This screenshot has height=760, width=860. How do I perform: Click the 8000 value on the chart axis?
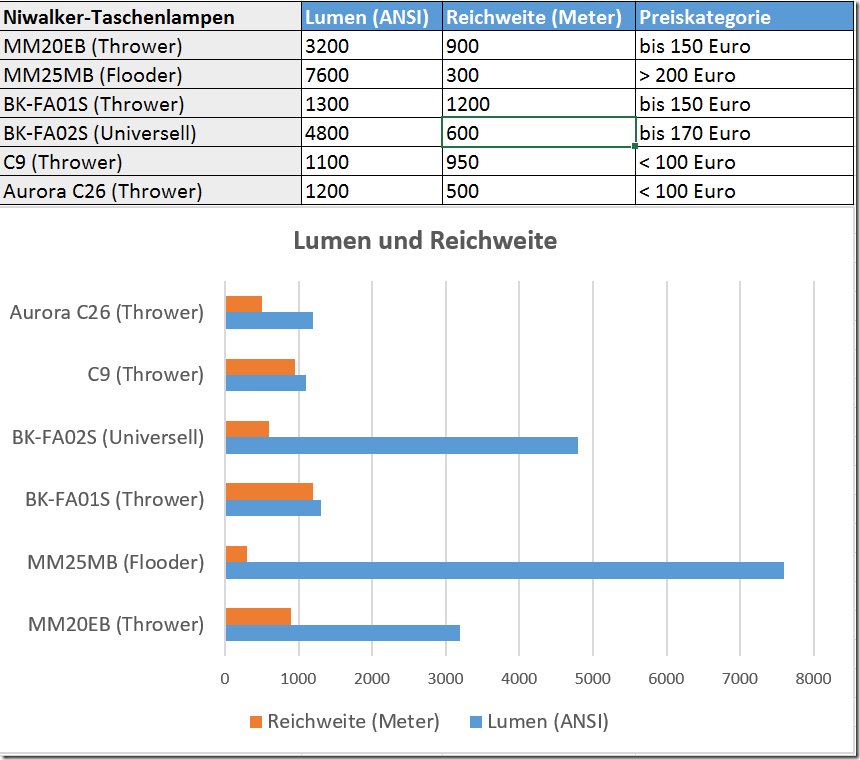tap(813, 679)
